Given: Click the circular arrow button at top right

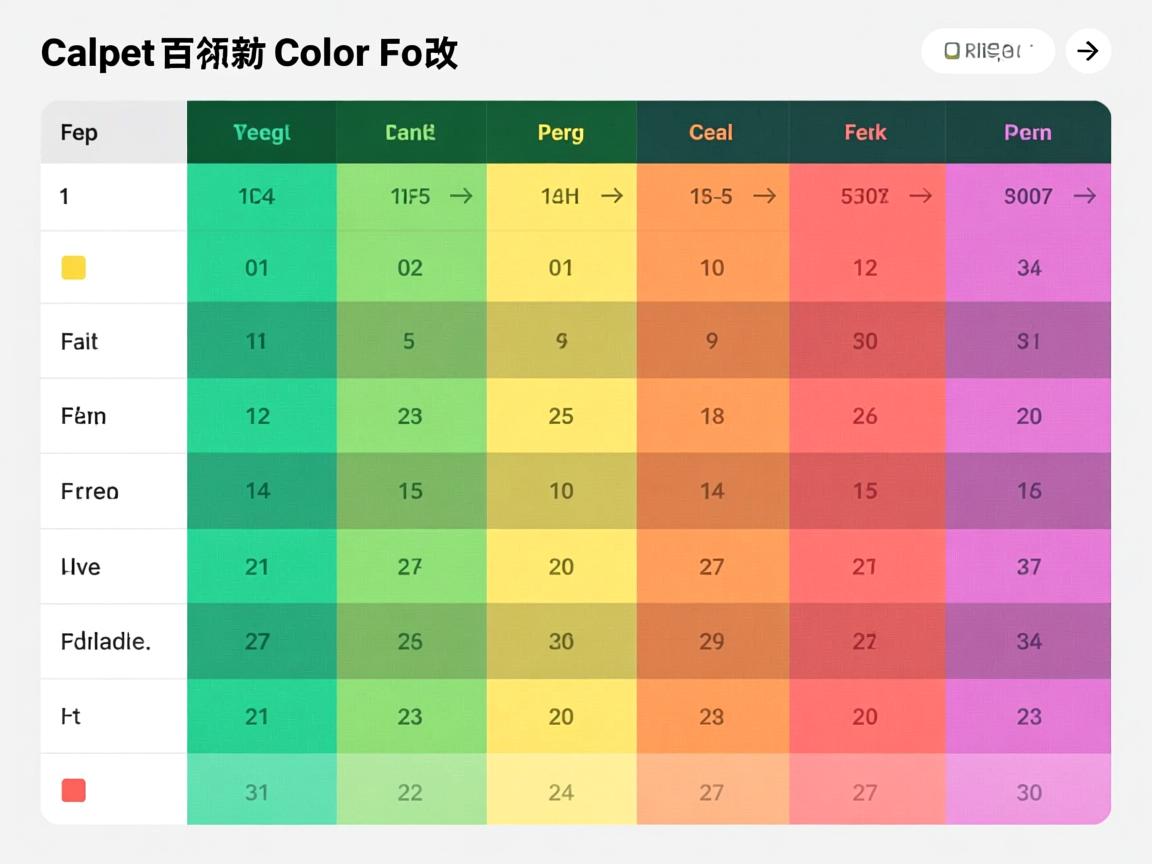Looking at the screenshot, I should coord(1088,50).
